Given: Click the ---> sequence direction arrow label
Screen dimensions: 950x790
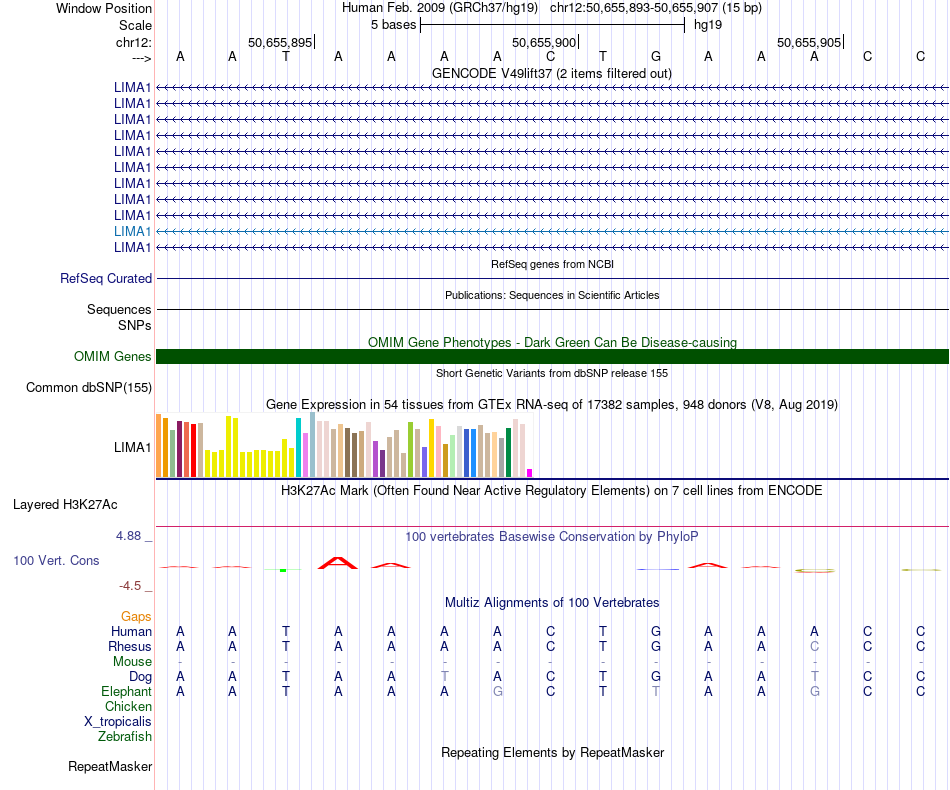Looking at the screenshot, I should 142,58.
